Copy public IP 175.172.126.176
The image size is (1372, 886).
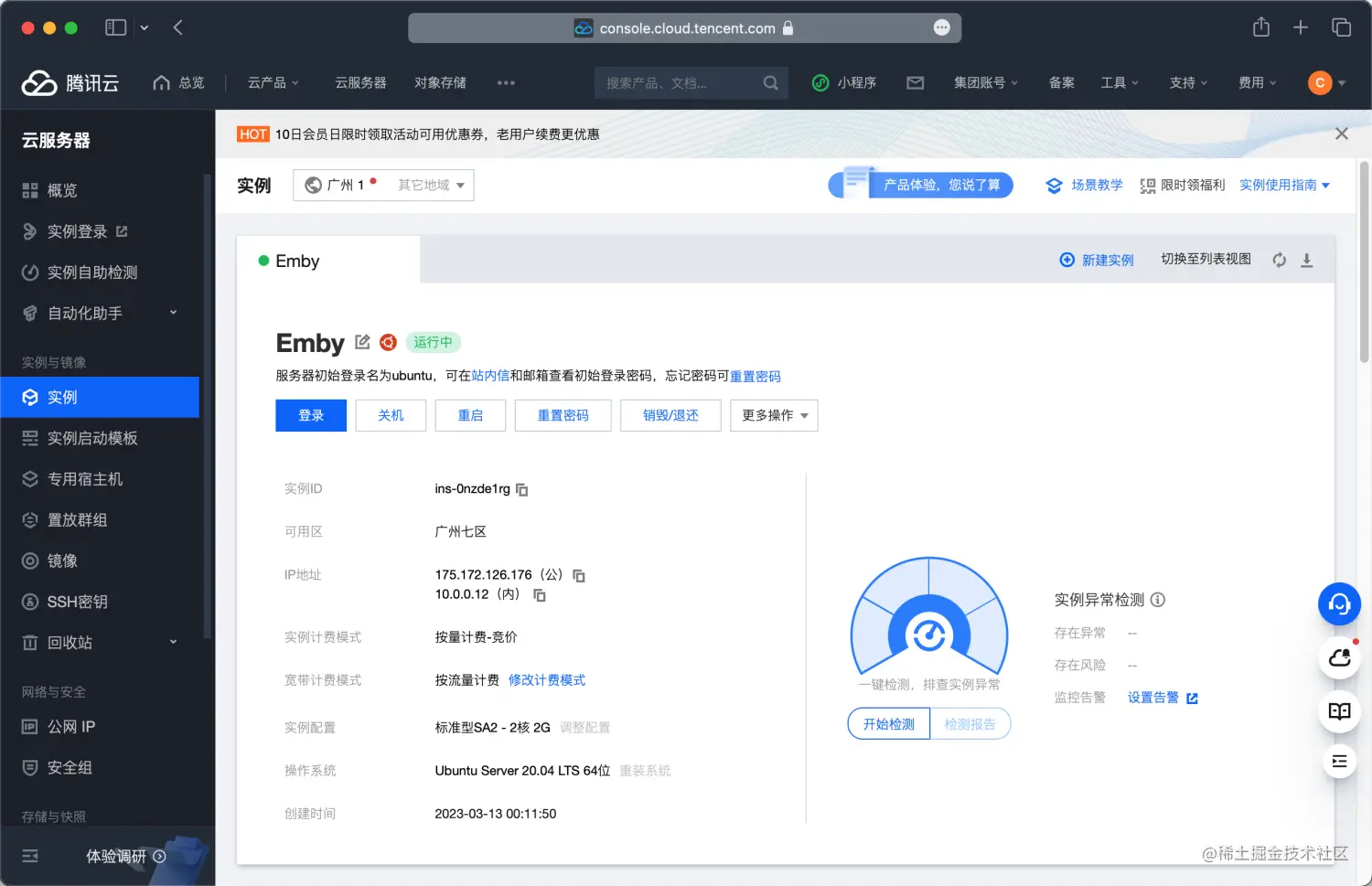[x=579, y=576]
